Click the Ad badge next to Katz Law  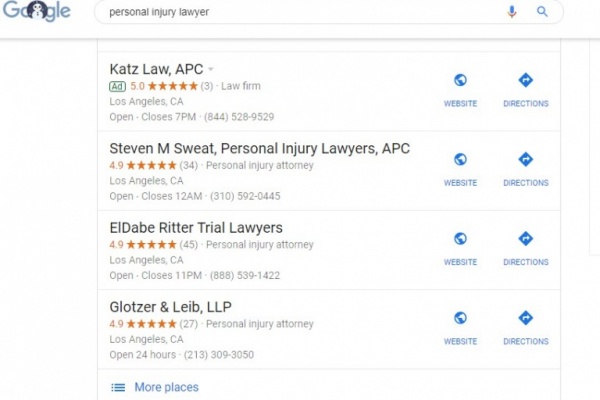pos(117,86)
